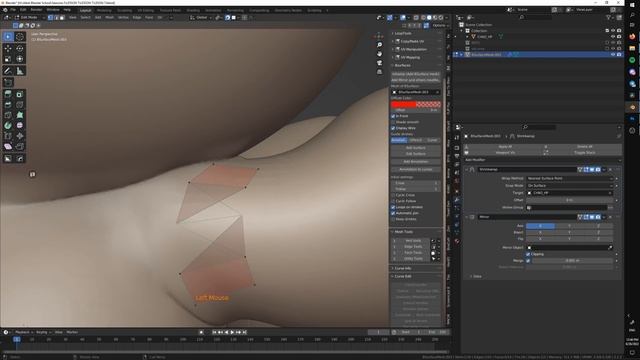Viewport: 640px width, 360px height.
Task: Select the Inset Faces tool
Action: pos(20,94)
